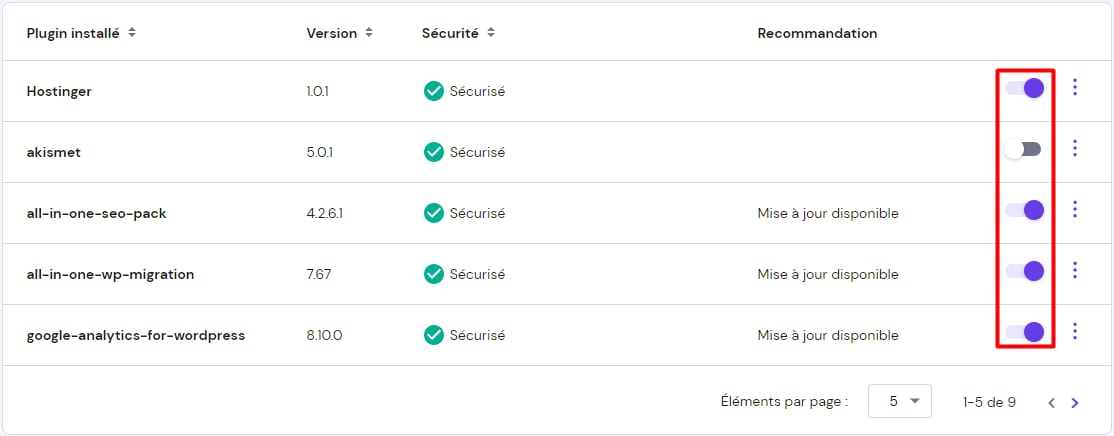Disable the all-in-one-seo-pack plugin toggle

(1025, 210)
